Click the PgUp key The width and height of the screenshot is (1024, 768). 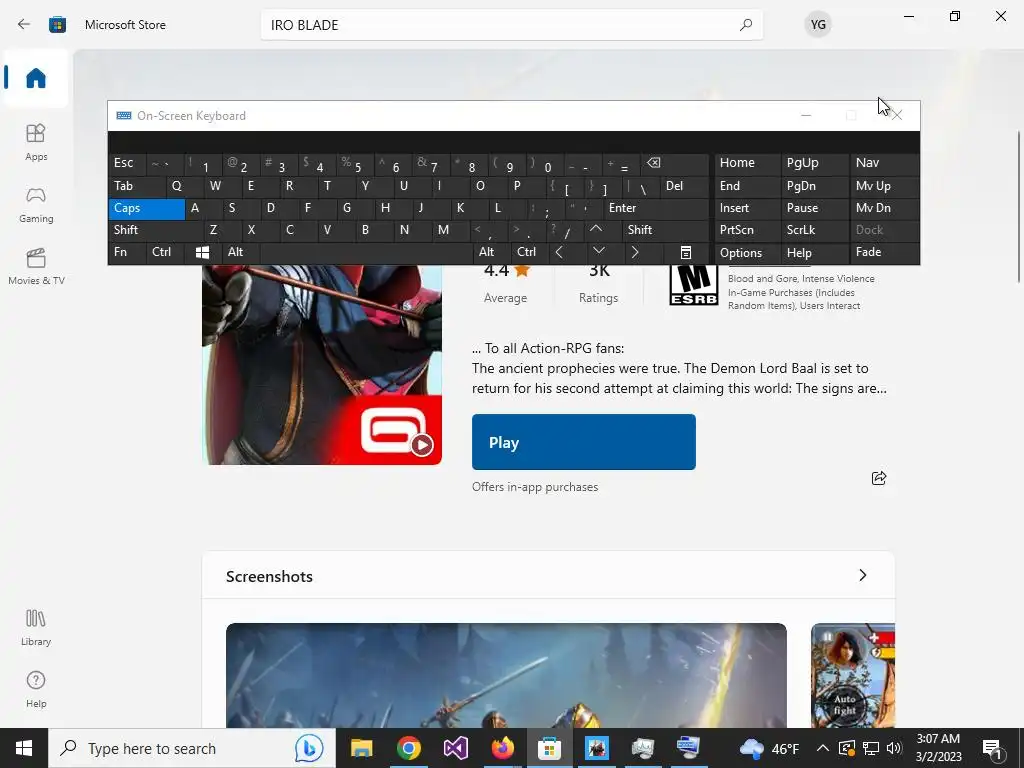tap(813, 163)
